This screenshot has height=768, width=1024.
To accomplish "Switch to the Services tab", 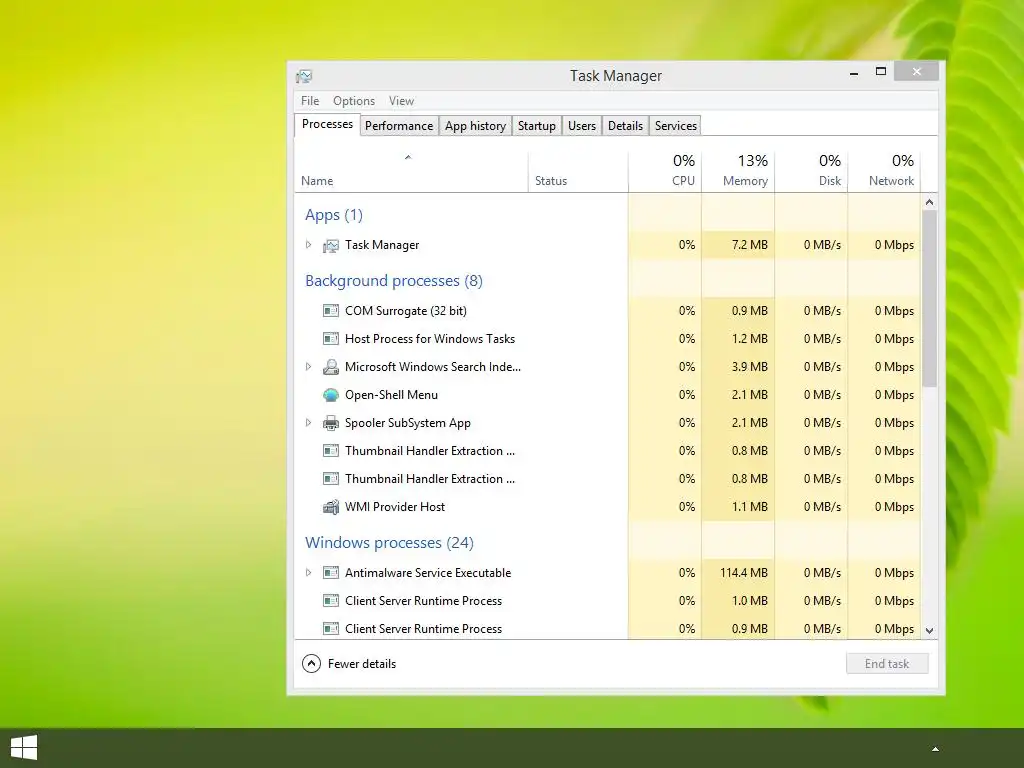I will (676, 126).
